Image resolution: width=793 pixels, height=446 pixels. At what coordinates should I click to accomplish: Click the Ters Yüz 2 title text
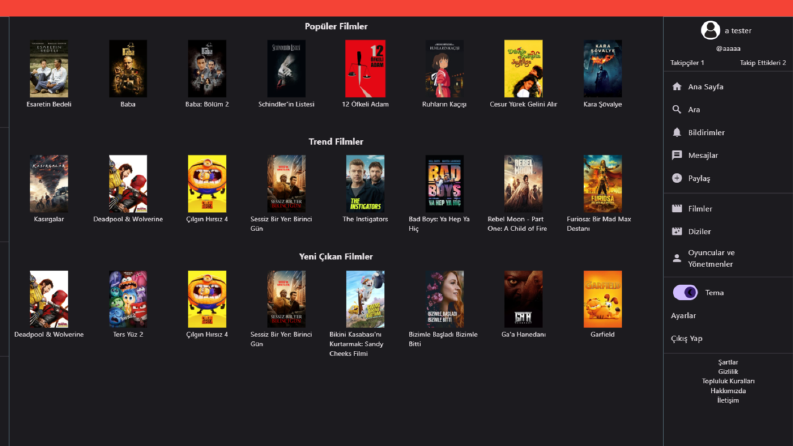[x=128, y=334]
